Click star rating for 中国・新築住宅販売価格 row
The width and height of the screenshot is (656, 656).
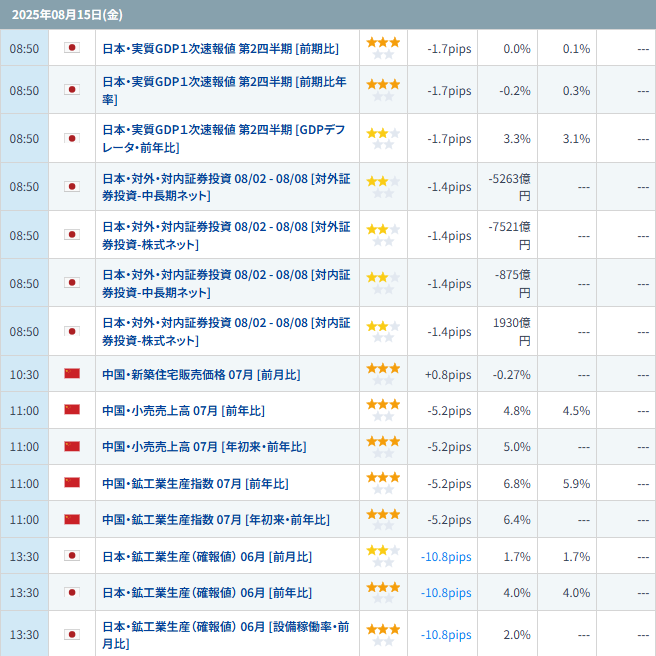pos(383,374)
